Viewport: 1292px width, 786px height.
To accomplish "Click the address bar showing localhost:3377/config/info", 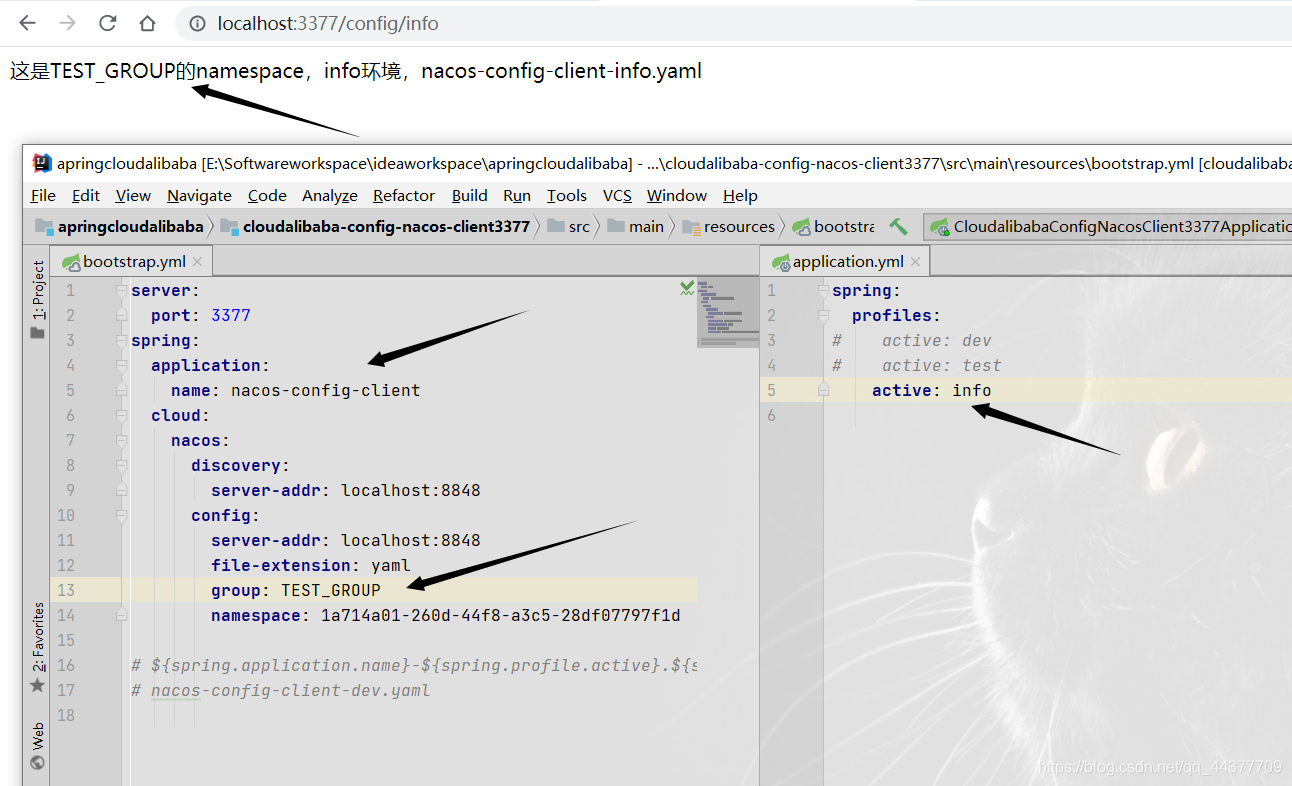I will tap(733, 23).
